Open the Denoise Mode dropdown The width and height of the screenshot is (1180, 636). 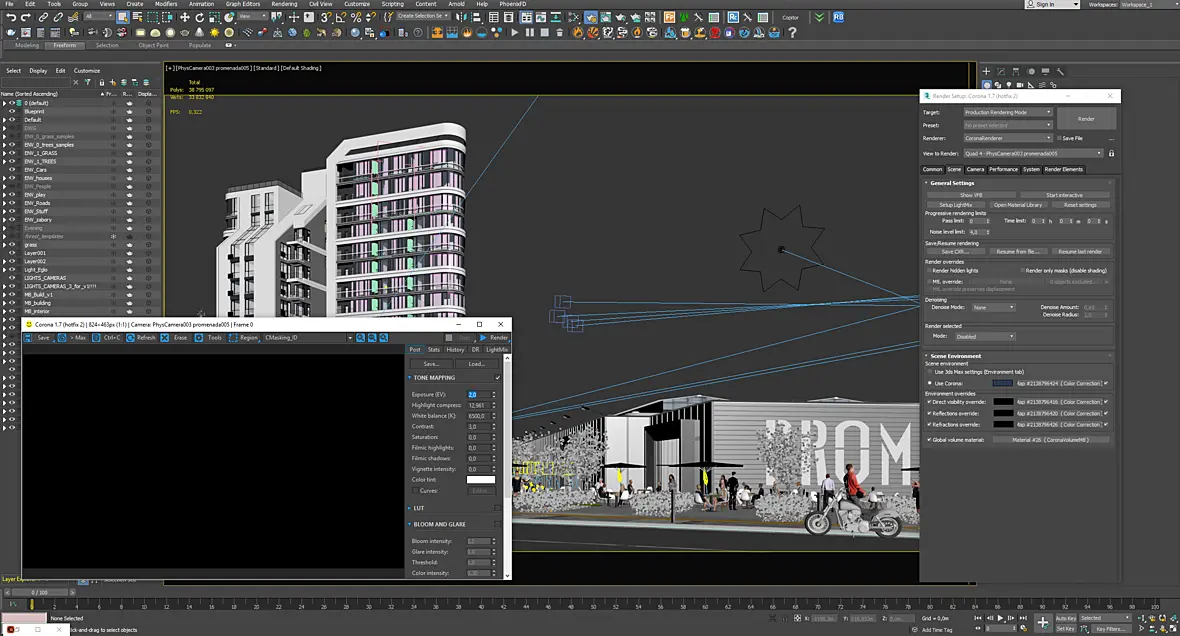993,307
